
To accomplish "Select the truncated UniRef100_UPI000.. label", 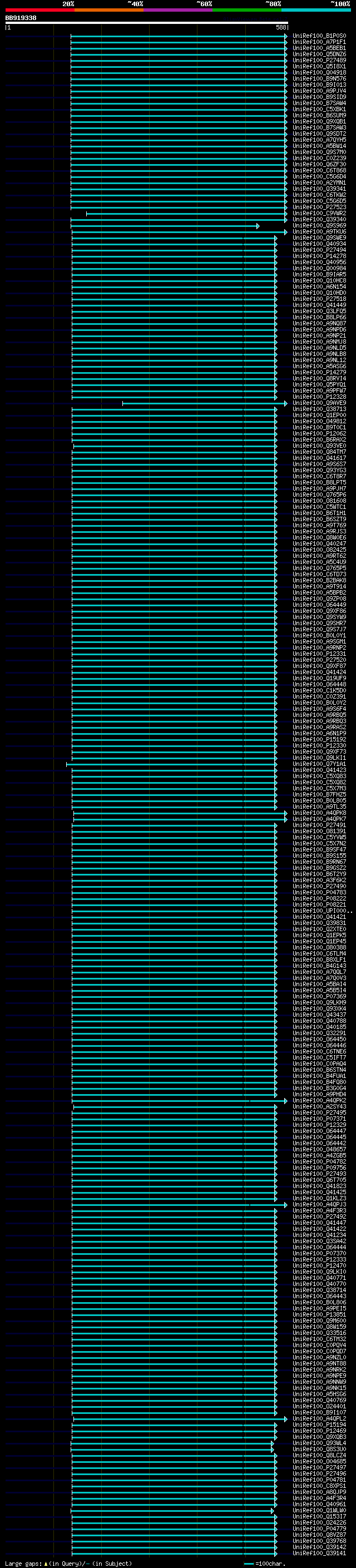I will coord(322,911).
